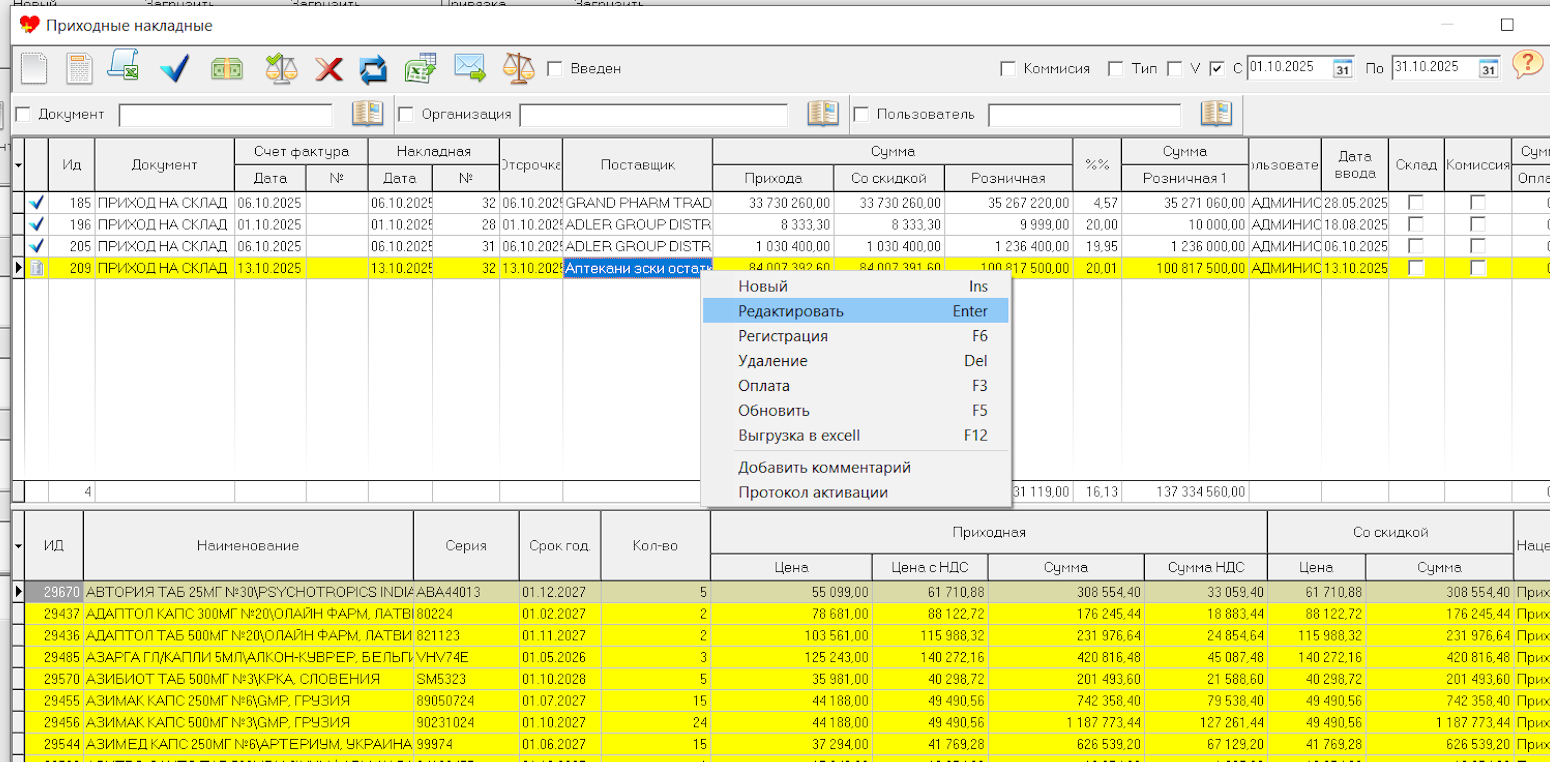The width and height of the screenshot is (1550, 762).
Task: Click the Поставщик column header
Action: click(638, 165)
